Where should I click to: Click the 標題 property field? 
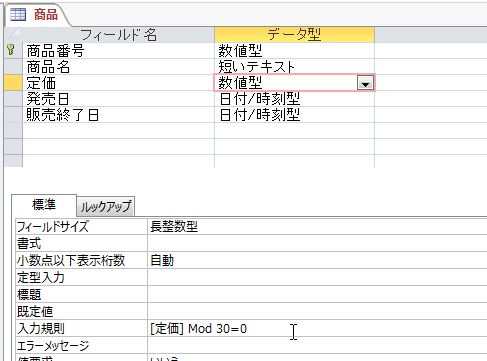317,294
